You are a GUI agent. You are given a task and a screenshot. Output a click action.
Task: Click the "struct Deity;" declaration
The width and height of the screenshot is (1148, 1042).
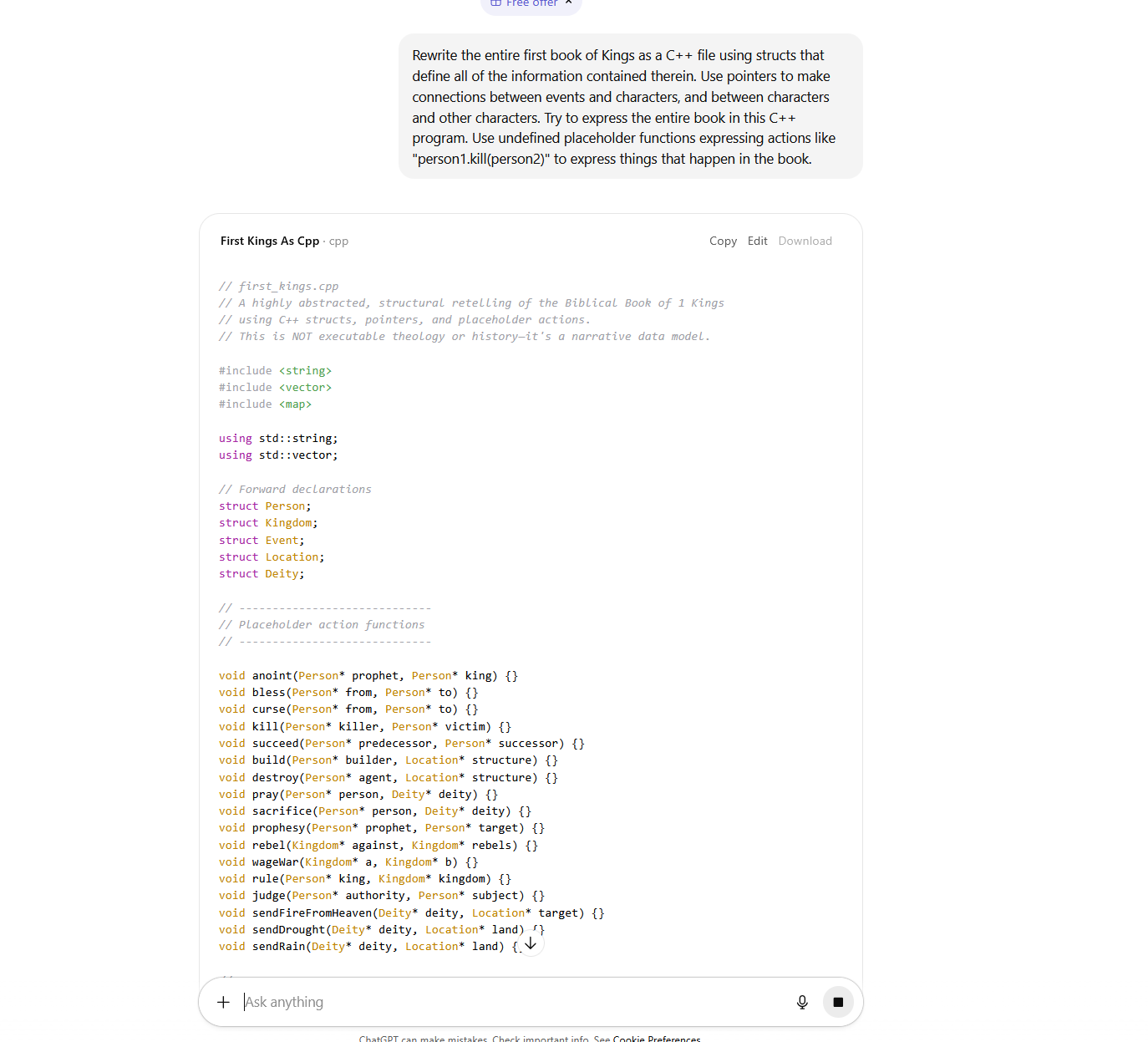click(x=262, y=573)
